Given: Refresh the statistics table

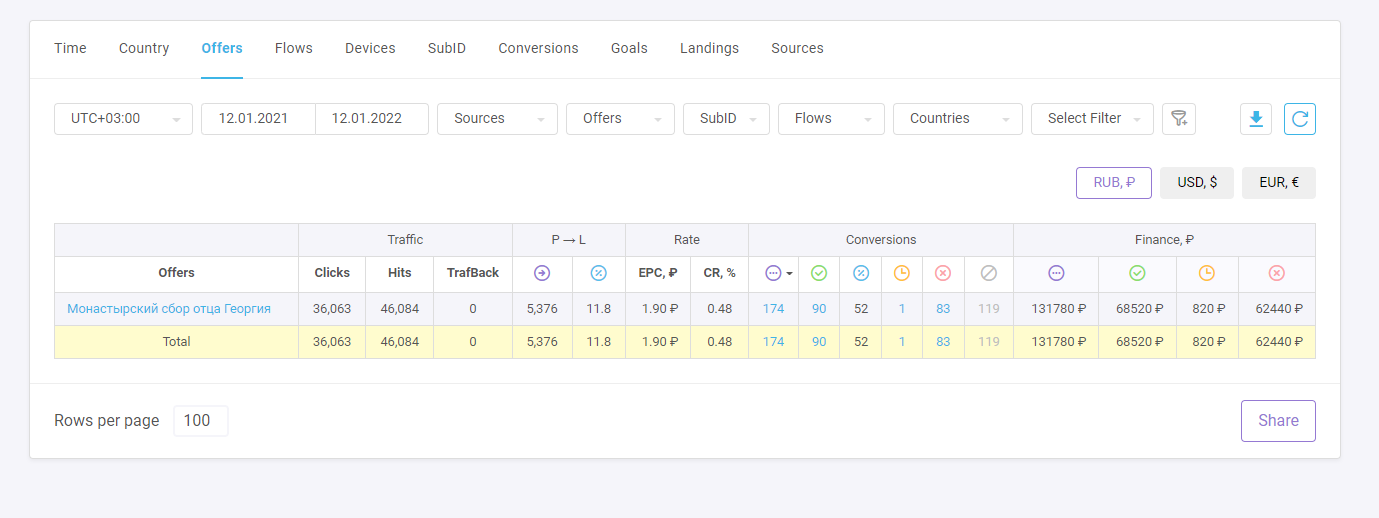Looking at the screenshot, I should point(1300,119).
